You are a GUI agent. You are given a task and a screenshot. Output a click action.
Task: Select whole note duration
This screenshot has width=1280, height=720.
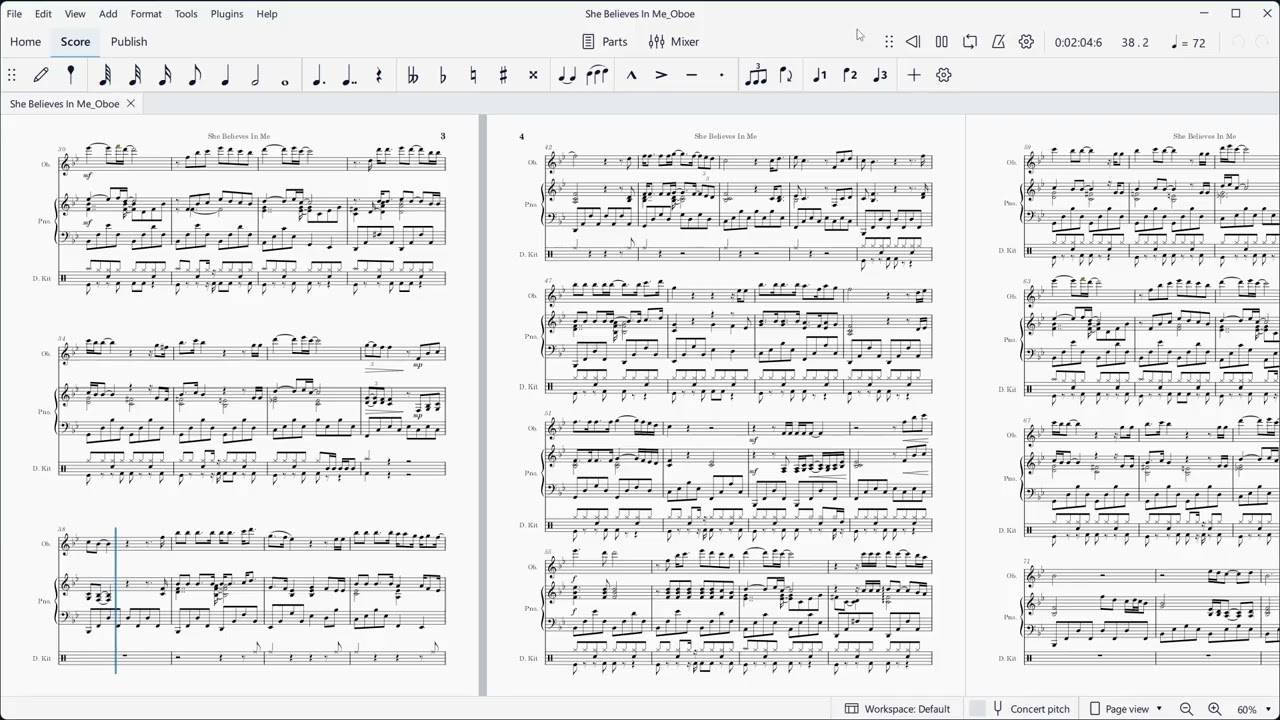[285, 81]
